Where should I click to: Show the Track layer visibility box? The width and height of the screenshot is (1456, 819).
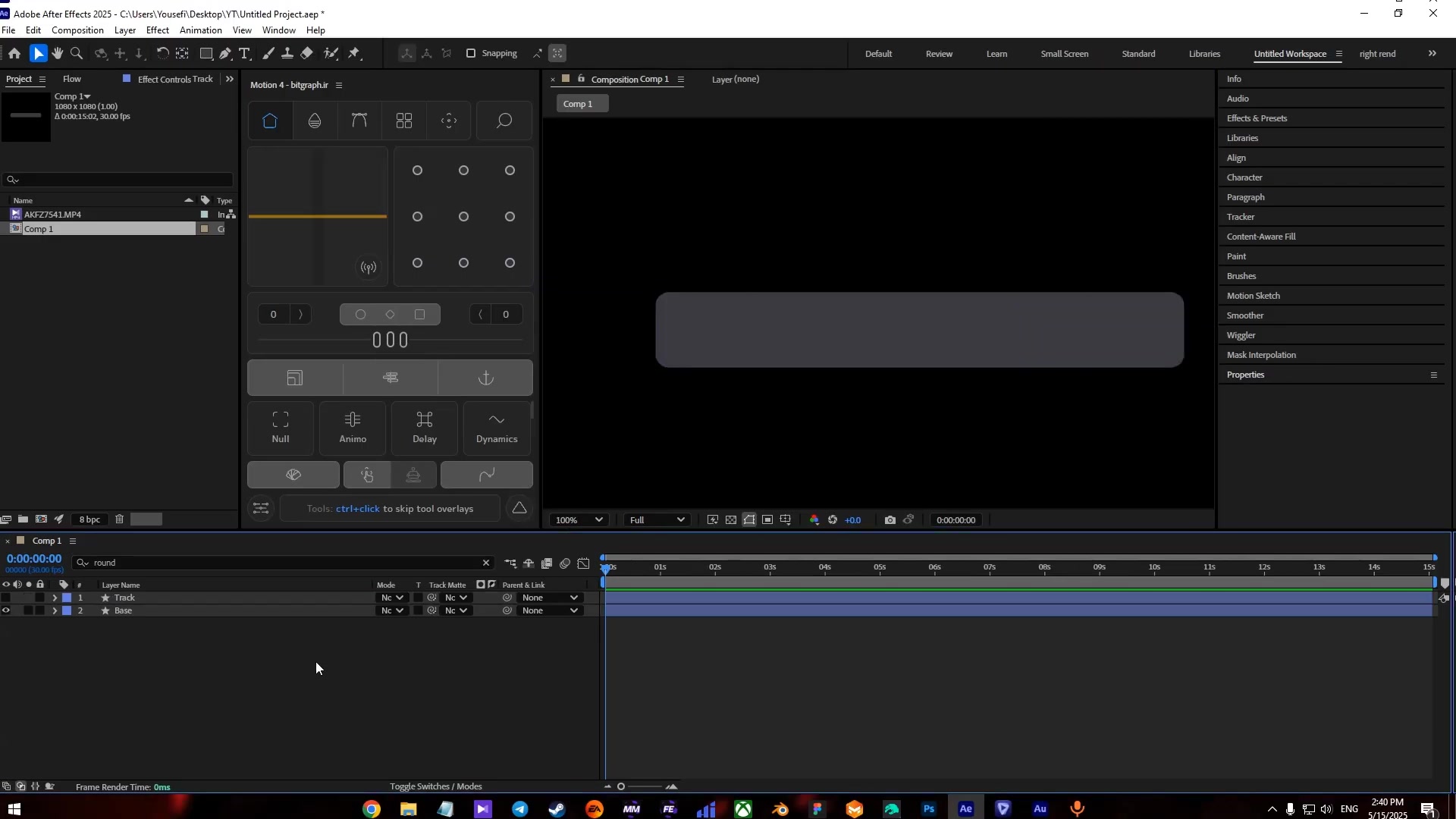tap(6, 598)
